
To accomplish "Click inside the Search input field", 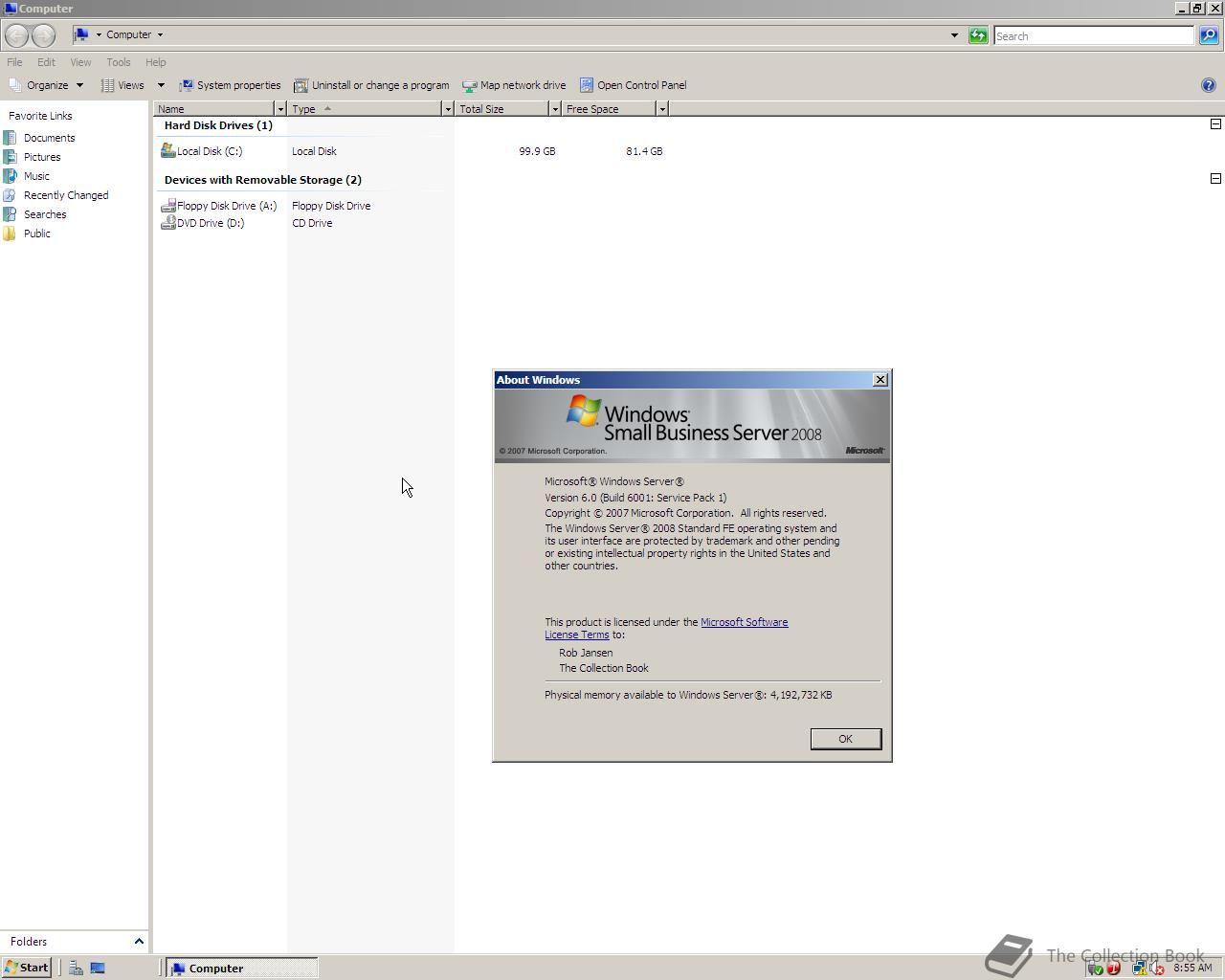I will click(x=1094, y=35).
